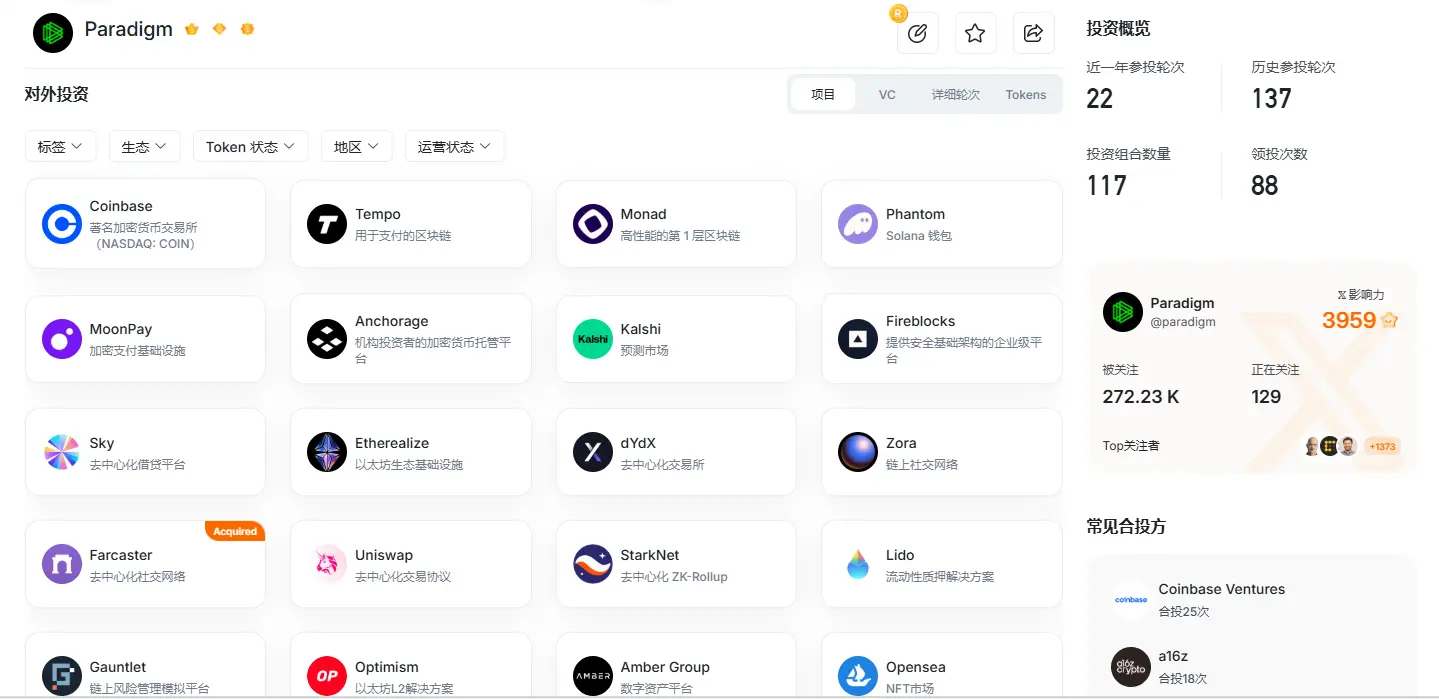Click the +1373 followers link

[x=1381, y=447]
